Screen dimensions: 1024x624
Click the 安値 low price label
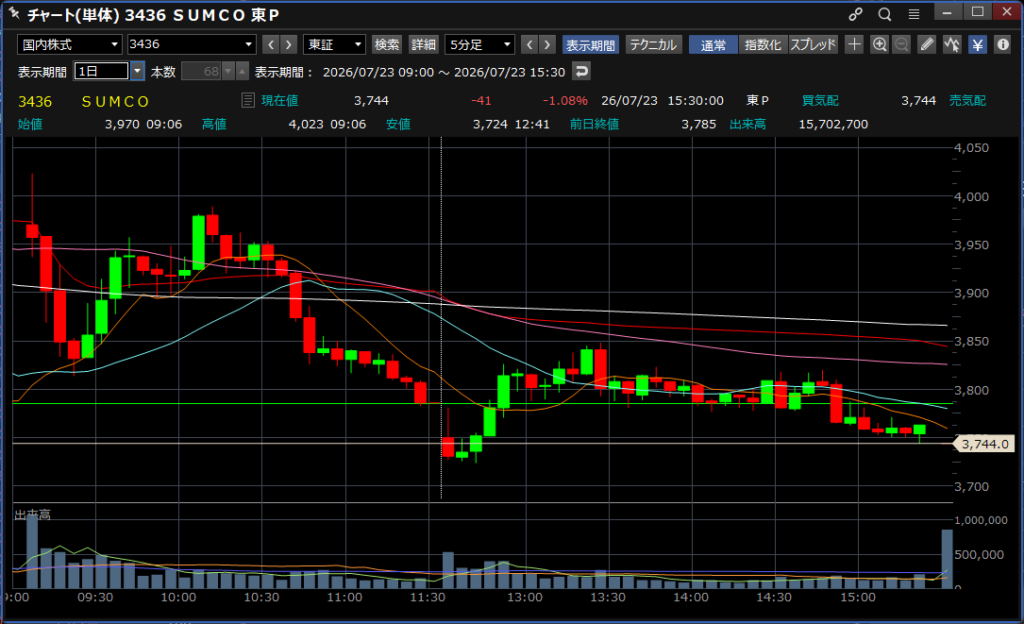coord(398,124)
